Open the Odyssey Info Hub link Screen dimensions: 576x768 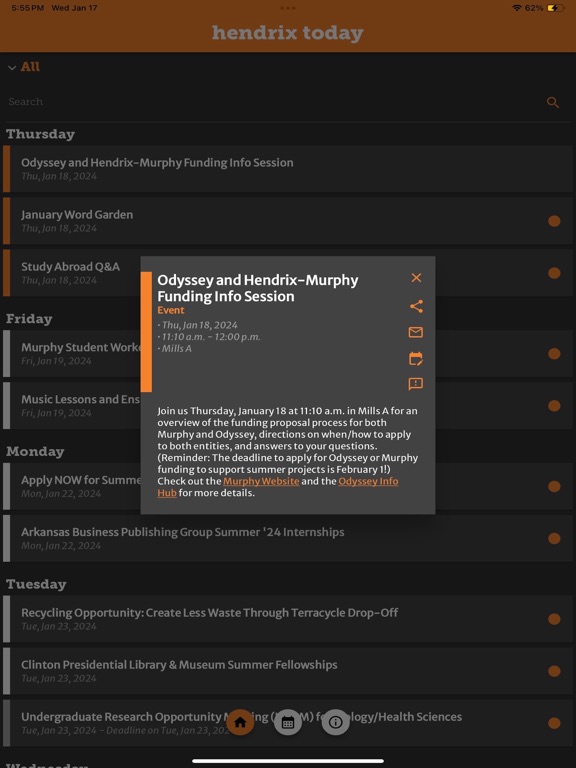(368, 481)
